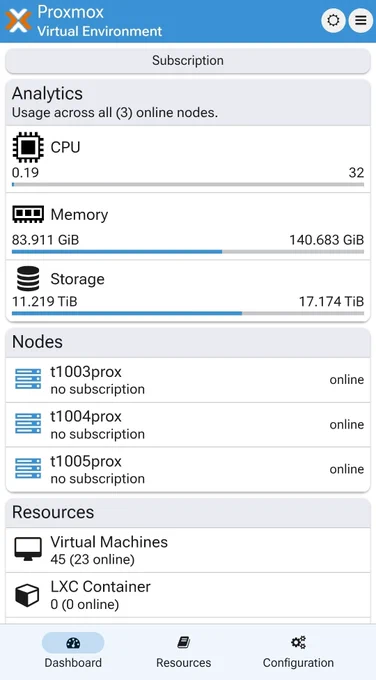Screen dimensions: 376x680
Task: Click the server icon for t1004prox
Action: click(28, 424)
